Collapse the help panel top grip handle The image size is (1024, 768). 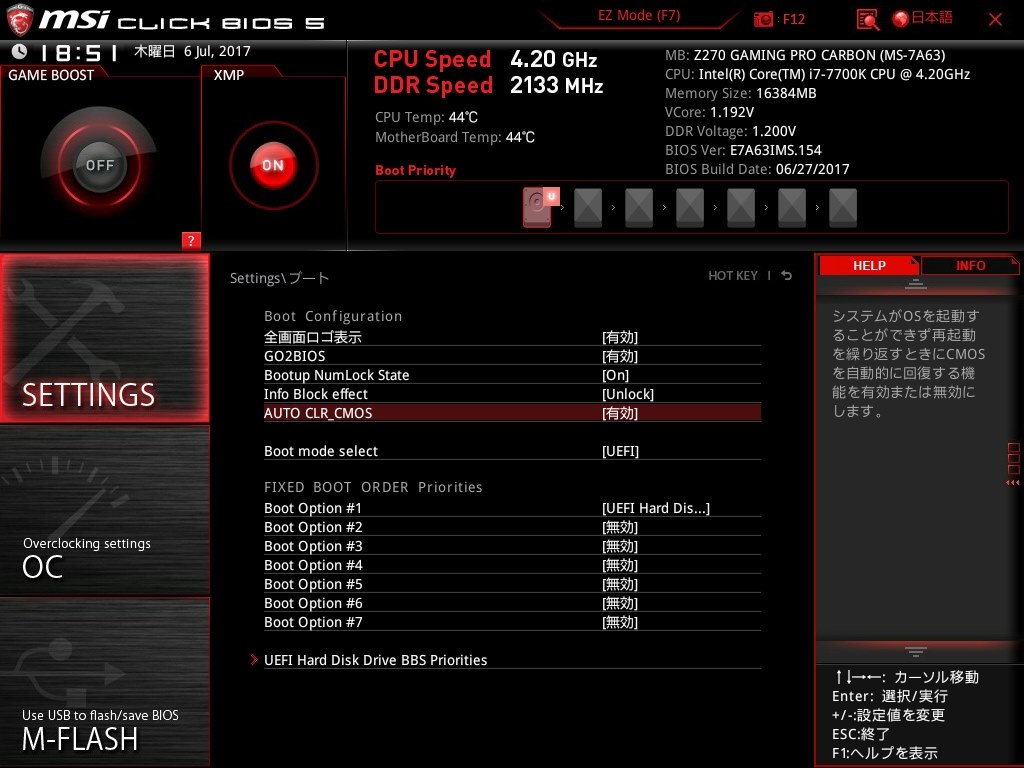click(916, 284)
